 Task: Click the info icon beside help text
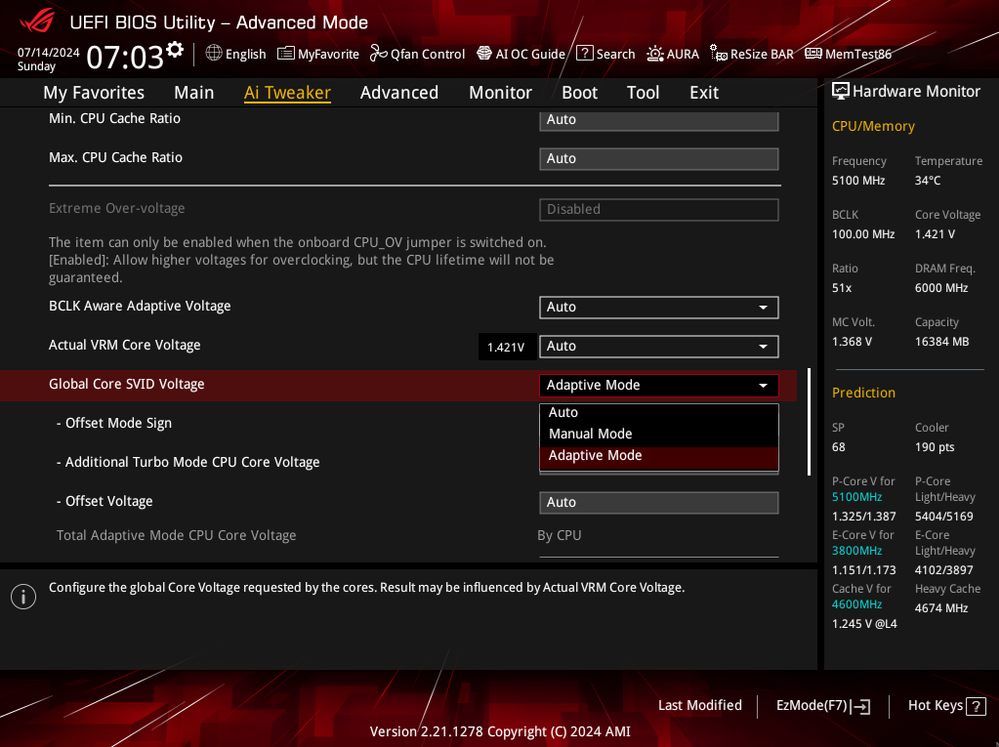(24, 597)
